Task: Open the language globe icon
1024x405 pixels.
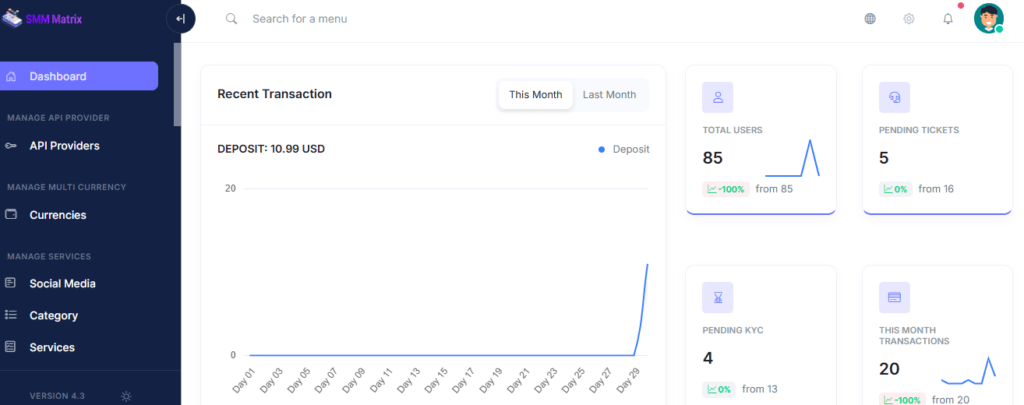Action: [x=870, y=19]
